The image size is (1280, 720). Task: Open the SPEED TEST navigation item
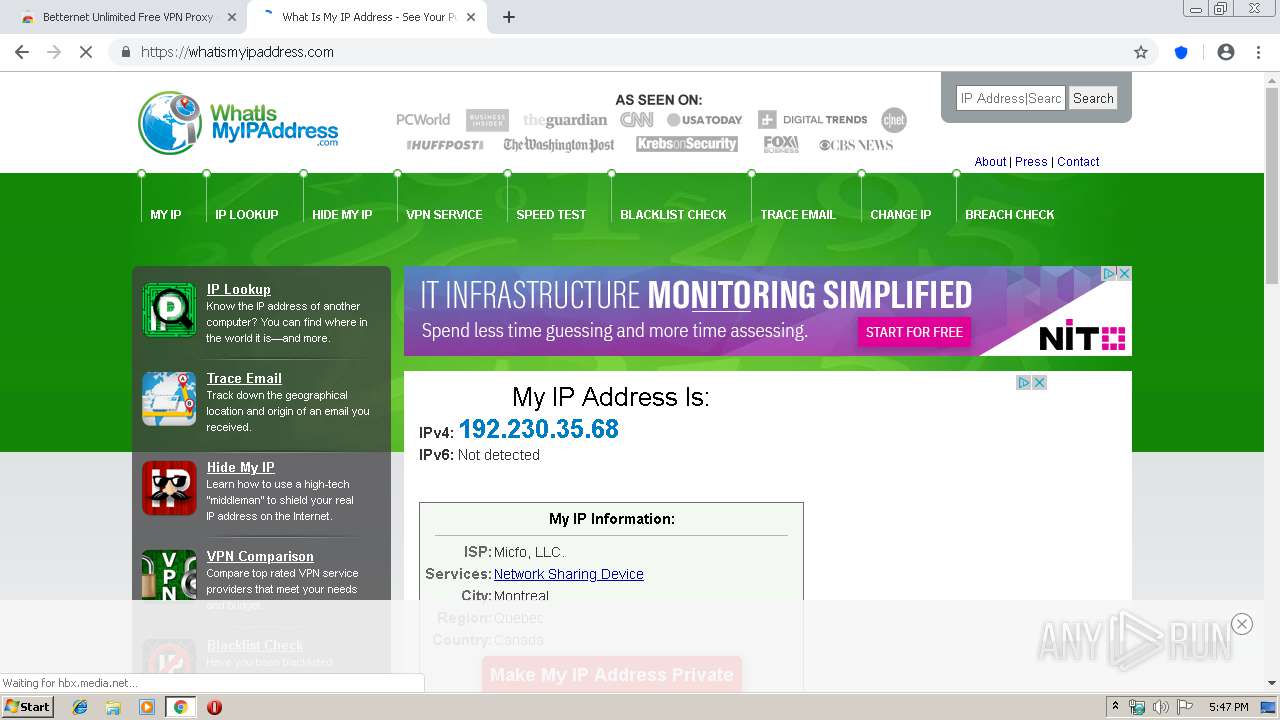(551, 215)
